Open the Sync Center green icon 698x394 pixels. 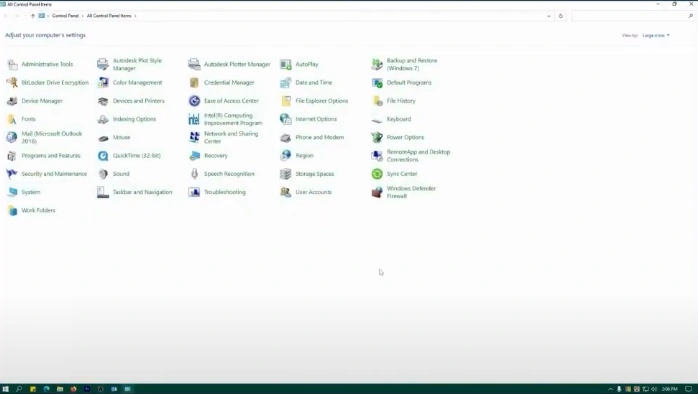(x=377, y=174)
